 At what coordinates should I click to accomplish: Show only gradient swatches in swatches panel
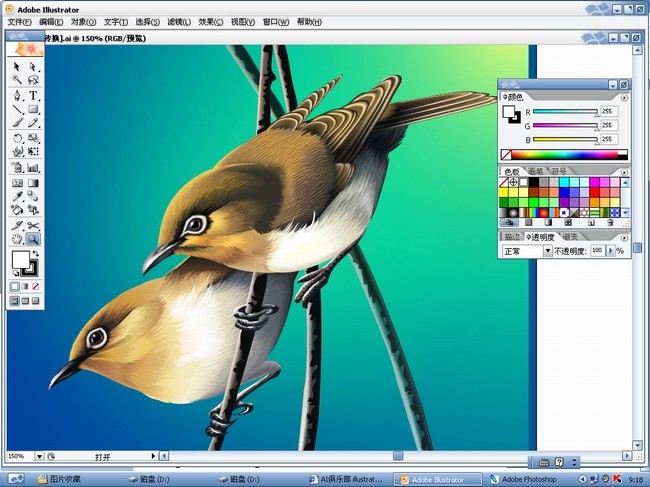tap(548, 223)
